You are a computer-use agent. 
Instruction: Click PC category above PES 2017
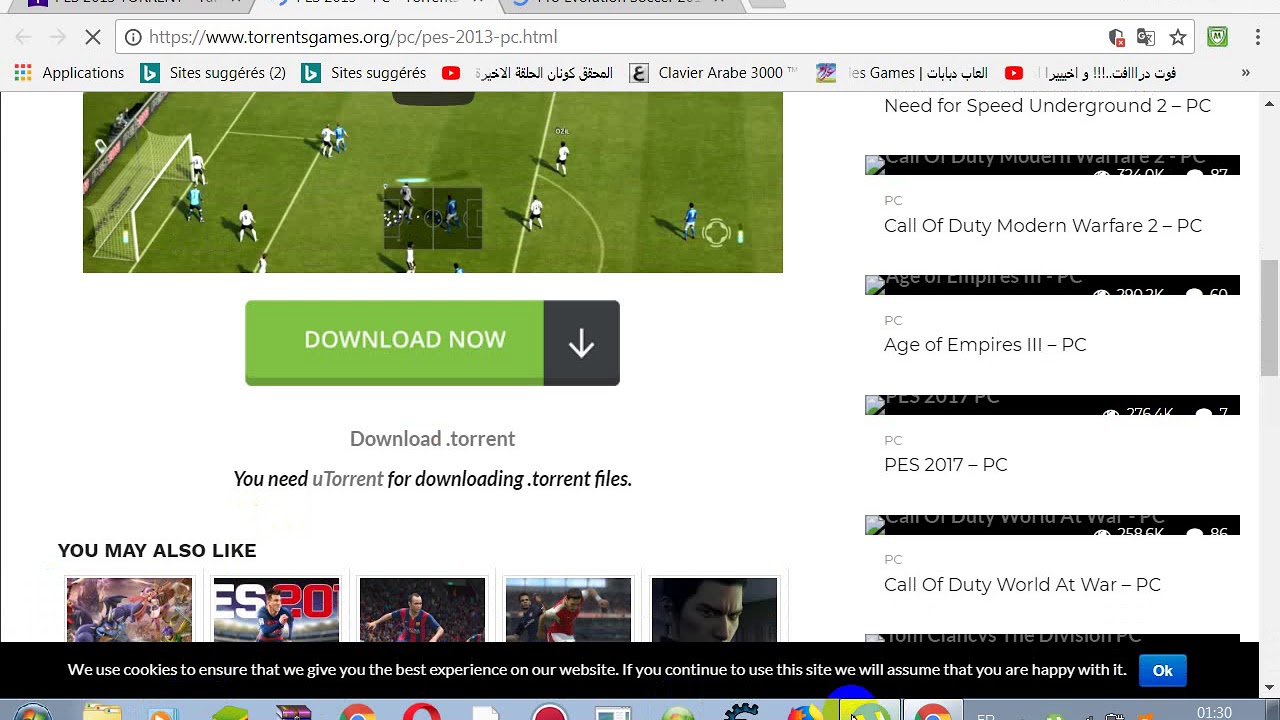(893, 441)
